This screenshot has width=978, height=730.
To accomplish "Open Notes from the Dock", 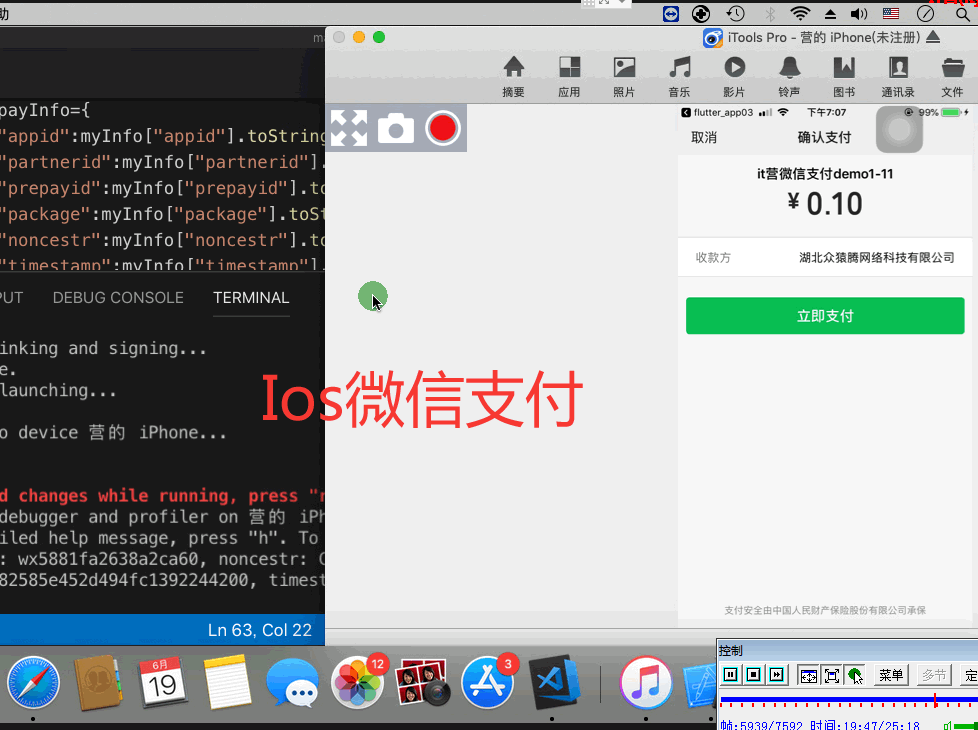I will click(x=227, y=683).
